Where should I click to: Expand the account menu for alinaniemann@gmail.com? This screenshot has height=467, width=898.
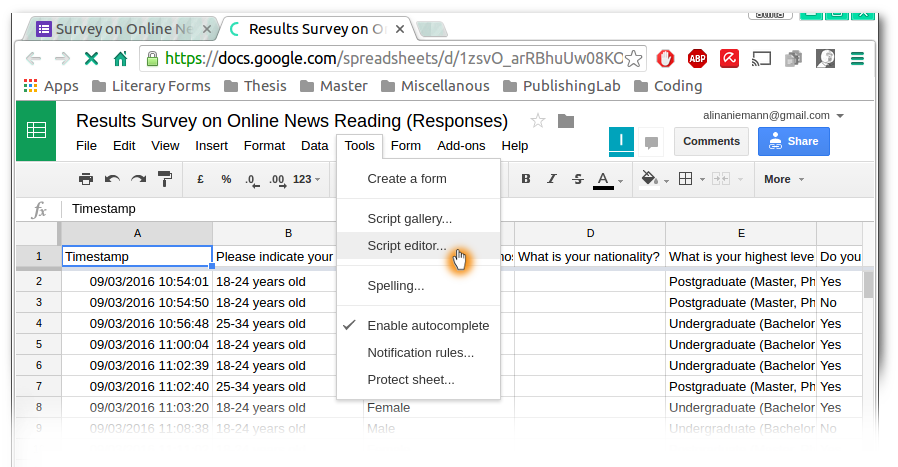tap(840, 116)
